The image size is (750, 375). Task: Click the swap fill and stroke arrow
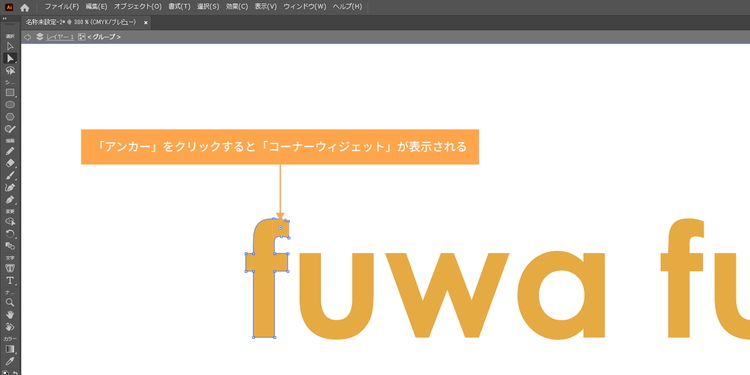(15, 373)
